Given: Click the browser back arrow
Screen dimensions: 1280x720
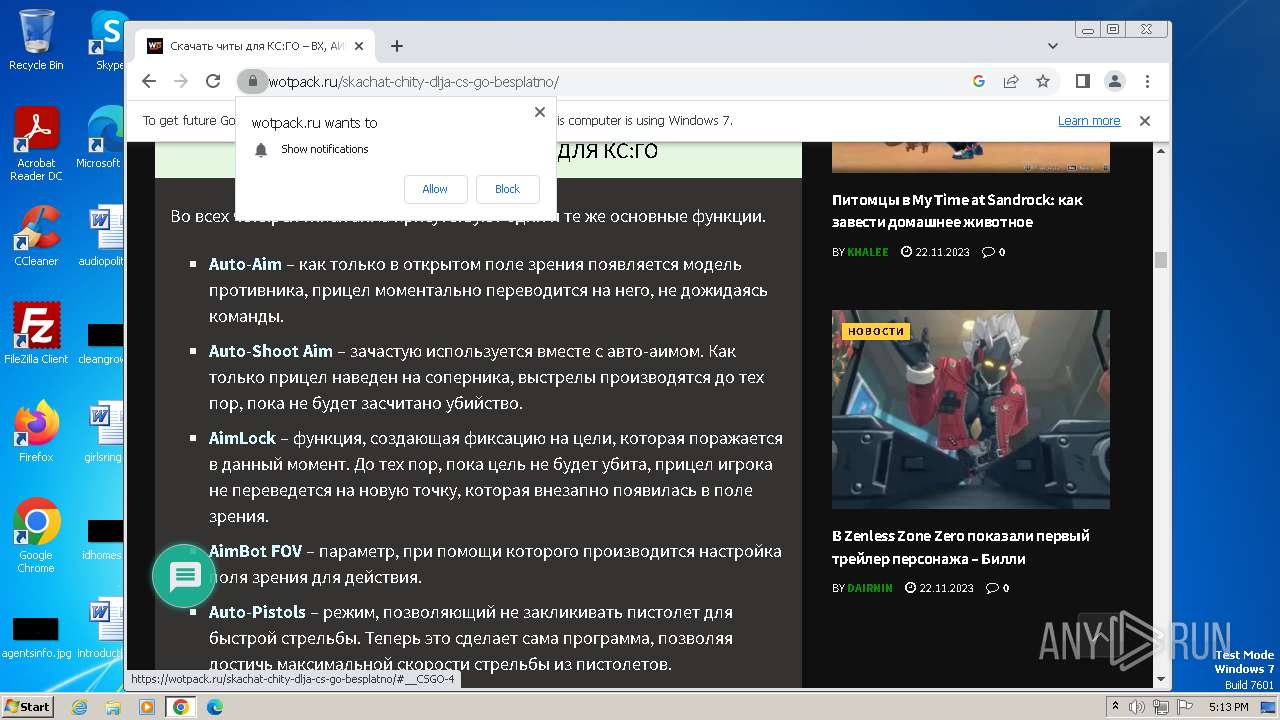Looking at the screenshot, I should [149, 81].
